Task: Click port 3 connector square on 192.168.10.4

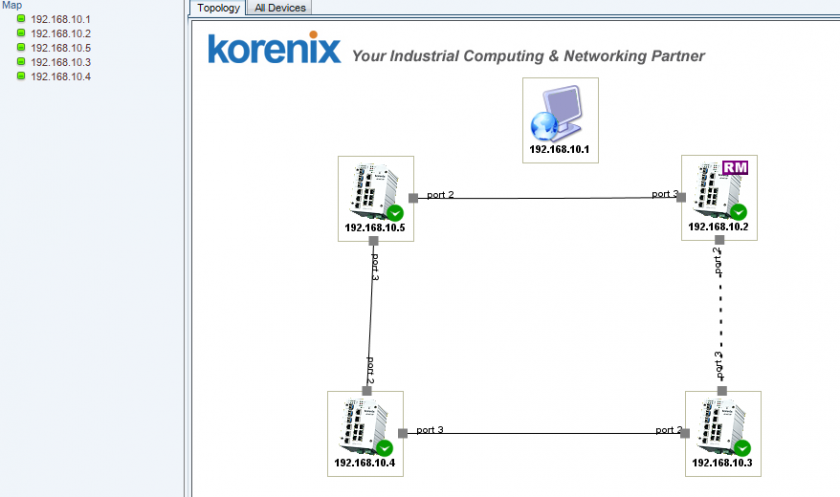Action: (x=403, y=433)
